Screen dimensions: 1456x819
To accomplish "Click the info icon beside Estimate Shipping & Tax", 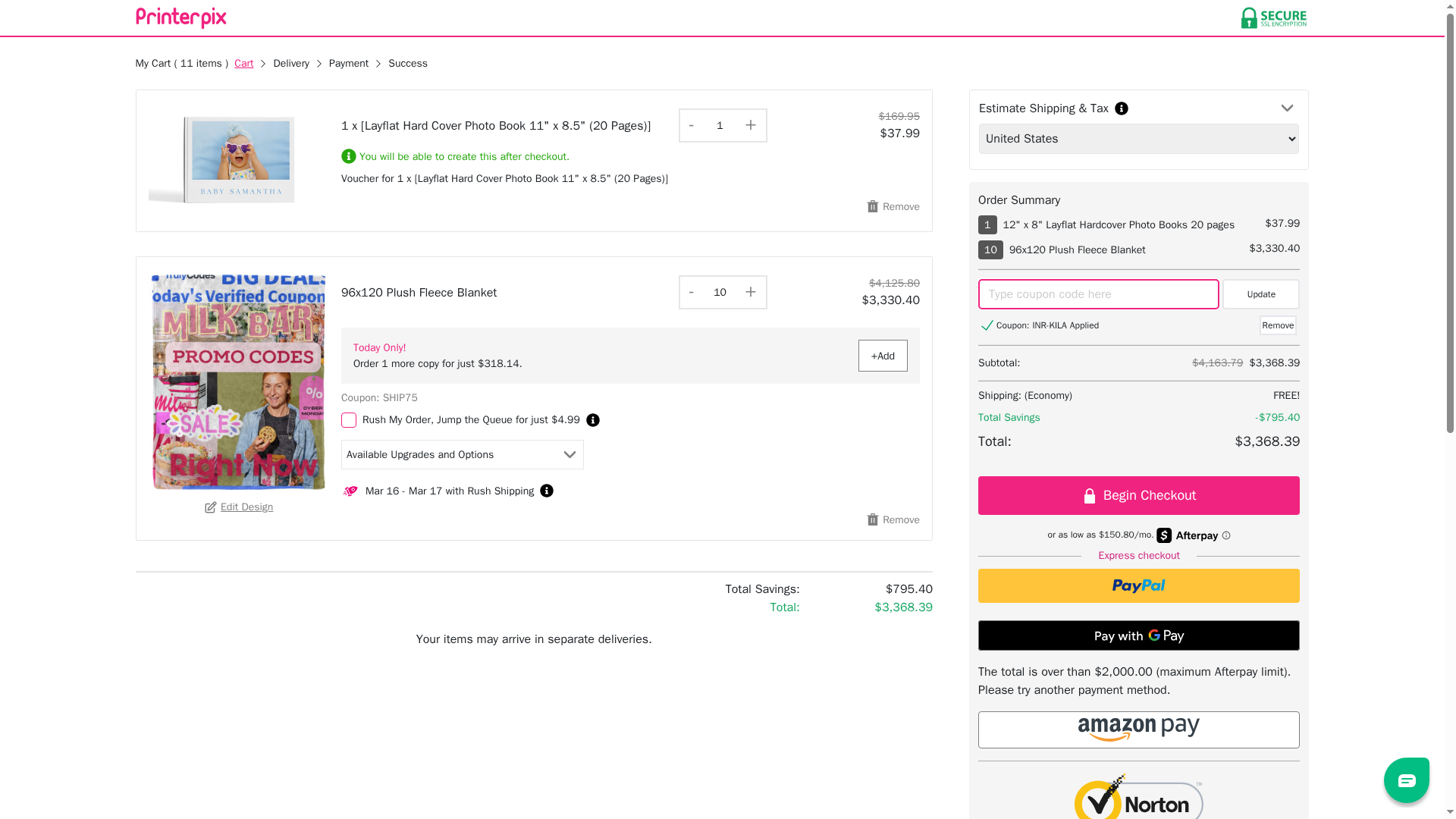I will click(x=1121, y=108).
